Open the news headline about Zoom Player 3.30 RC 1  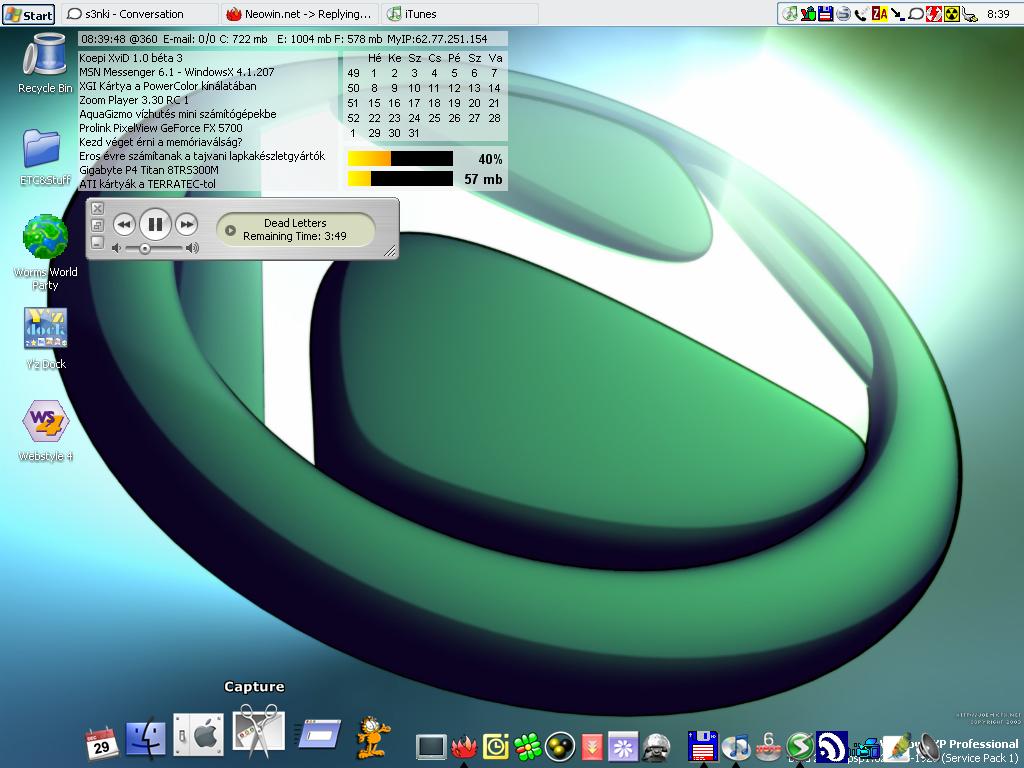click(x=134, y=100)
